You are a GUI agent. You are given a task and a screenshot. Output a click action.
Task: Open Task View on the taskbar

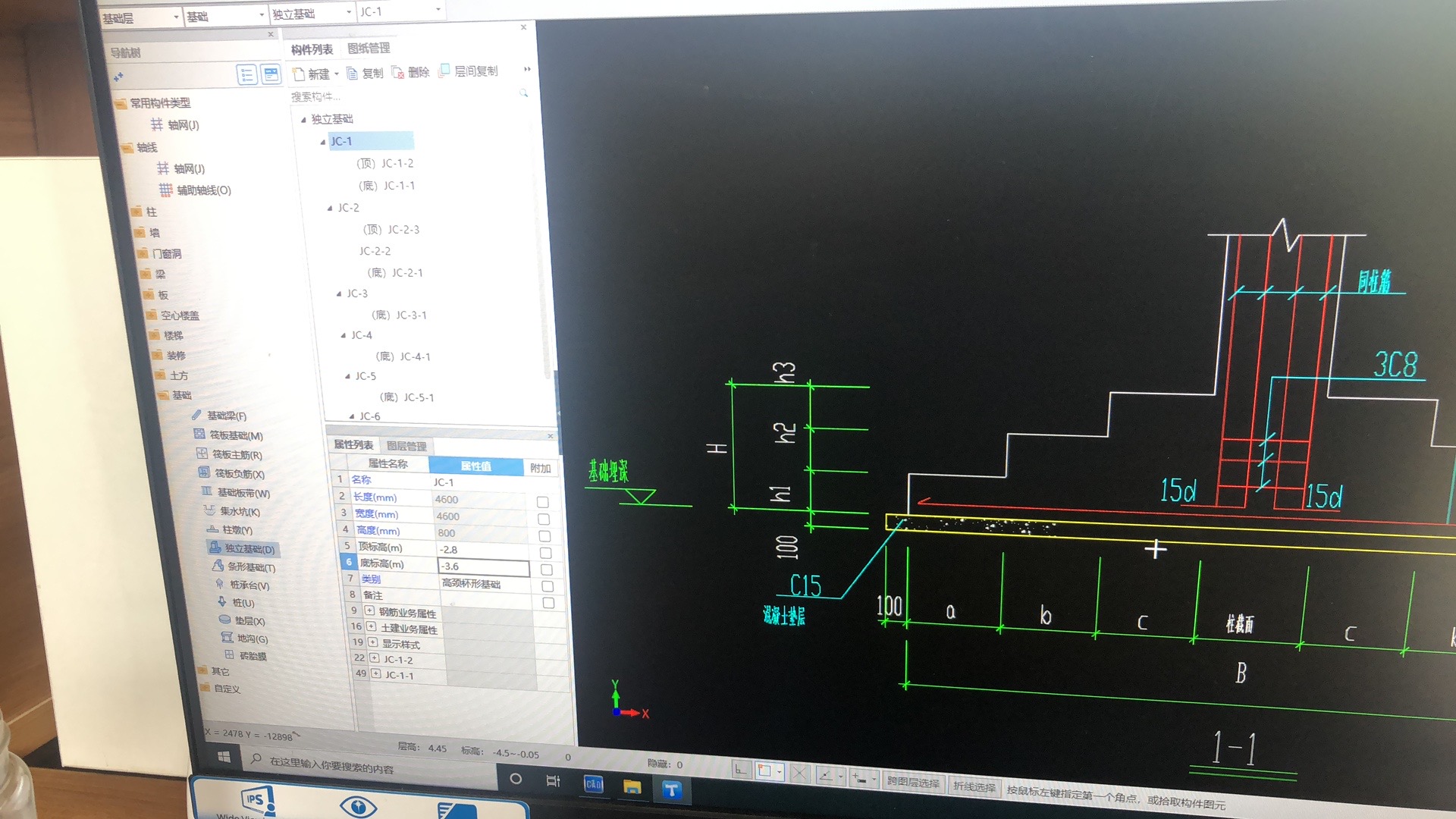pos(553,781)
